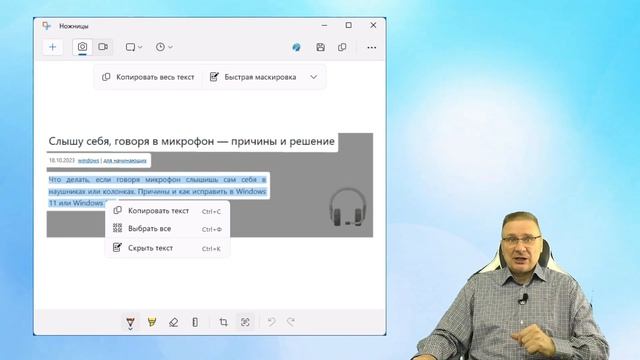Close the Ножницы window
640x360 pixels.
(x=373, y=25)
